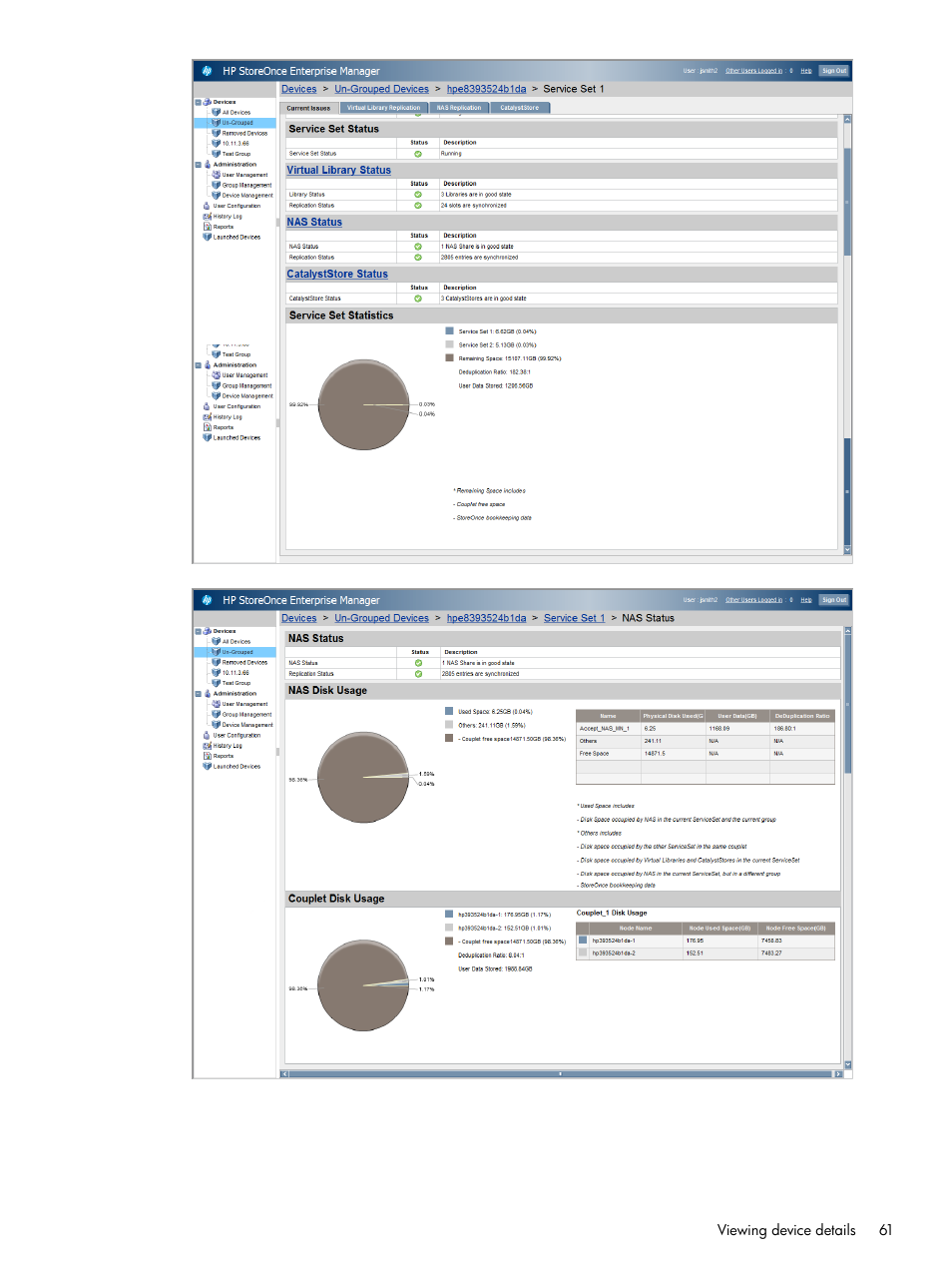Switch to the Virtual Library Replication tab
The width and height of the screenshot is (952, 1269).
click(383, 108)
